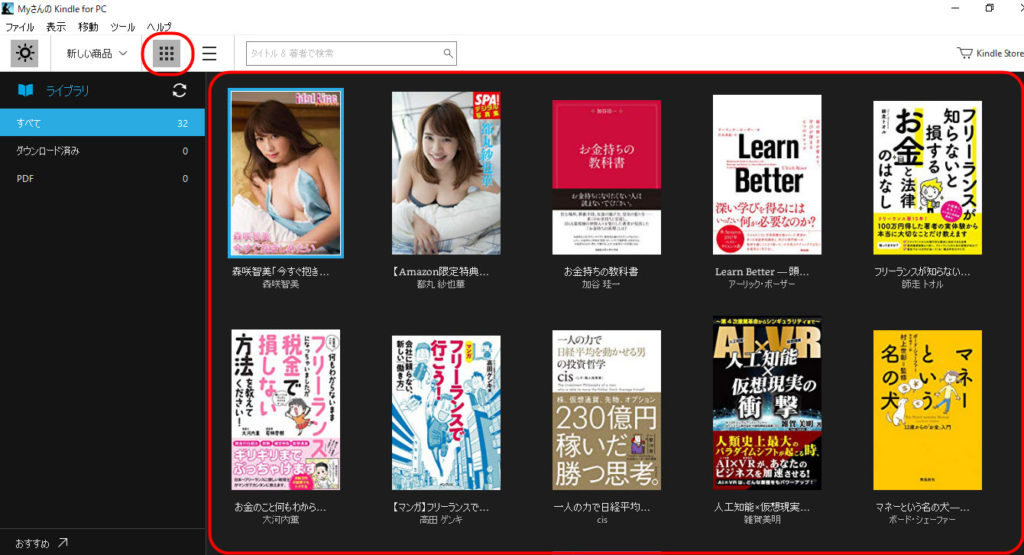Click author name アーリック・ボーザー
Screen dimensions: 1024x555
coord(761,284)
